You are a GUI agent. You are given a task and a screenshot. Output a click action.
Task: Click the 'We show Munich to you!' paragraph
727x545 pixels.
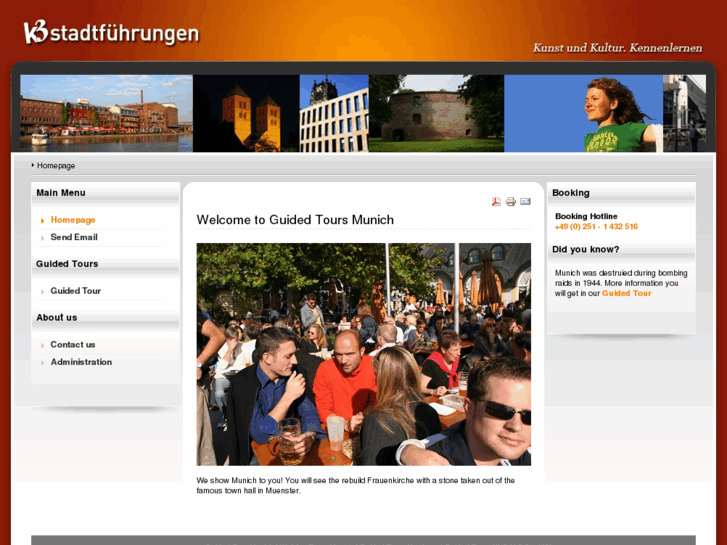tap(355, 485)
